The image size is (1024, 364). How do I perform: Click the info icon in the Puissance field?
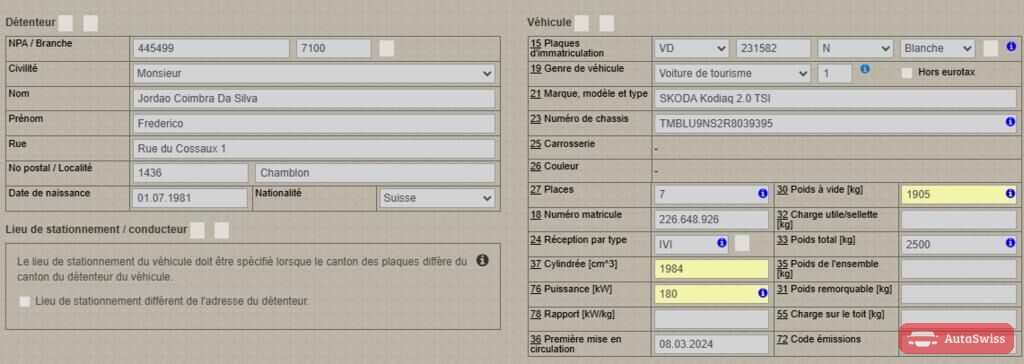pos(762,293)
